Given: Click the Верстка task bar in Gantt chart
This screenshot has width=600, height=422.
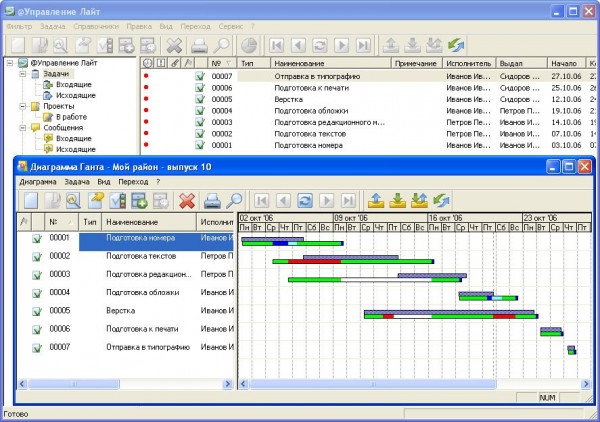Looking at the screenshot, I should click(451, 314).
